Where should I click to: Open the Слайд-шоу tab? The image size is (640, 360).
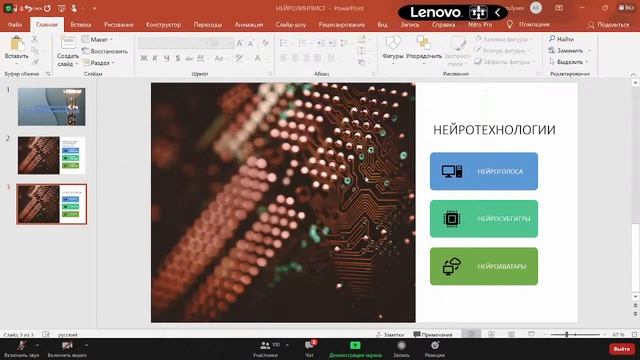291,24
